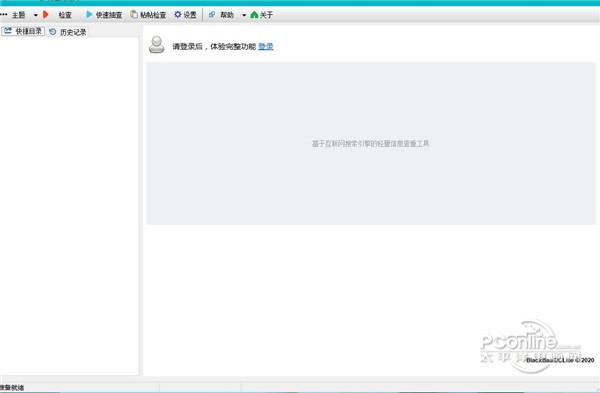Screen dimensions: 600x393
Task: Switch to the 快捷目录 tab
Action: [x=23, y=31]
